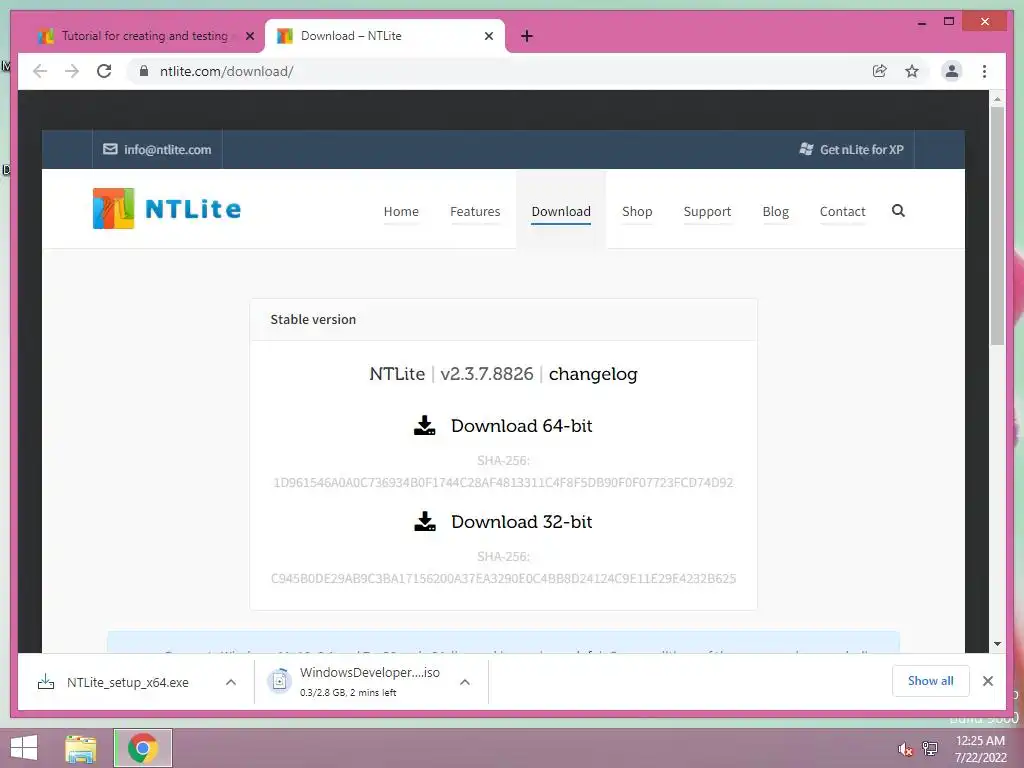Click the site search magnifier icon
1024x768 pixels.
coord(899,210)
